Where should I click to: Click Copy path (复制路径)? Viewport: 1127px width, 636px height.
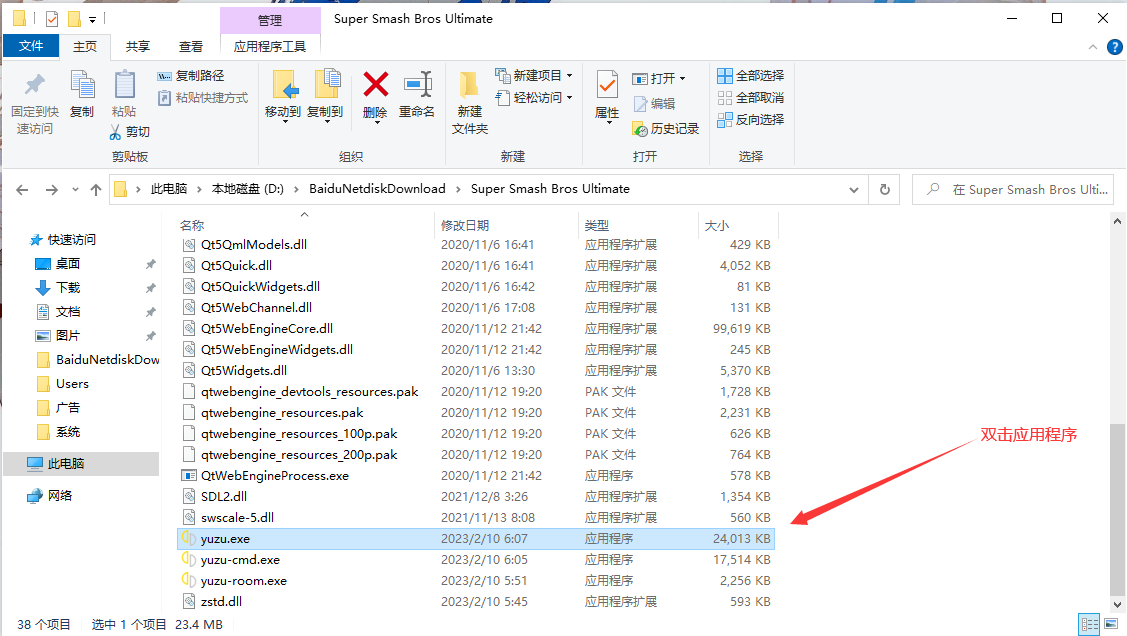point(191,75)
